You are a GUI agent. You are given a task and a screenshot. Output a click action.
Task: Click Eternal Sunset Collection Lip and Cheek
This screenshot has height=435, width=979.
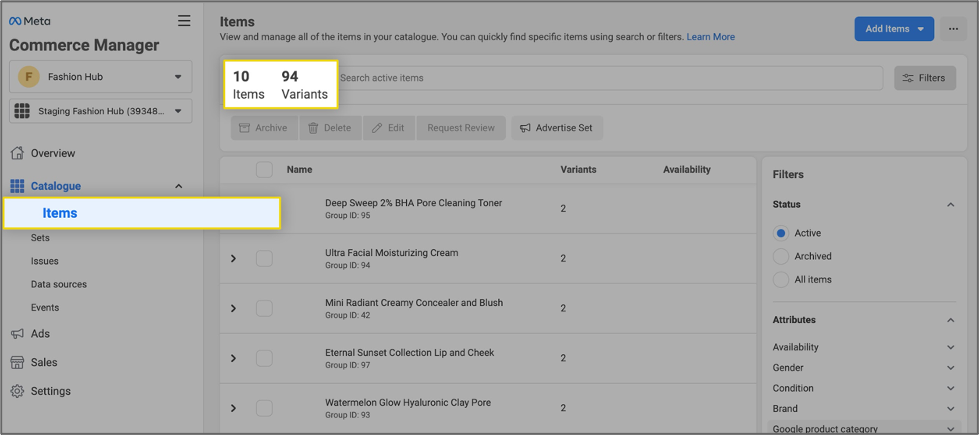click(x=410, y=353)
